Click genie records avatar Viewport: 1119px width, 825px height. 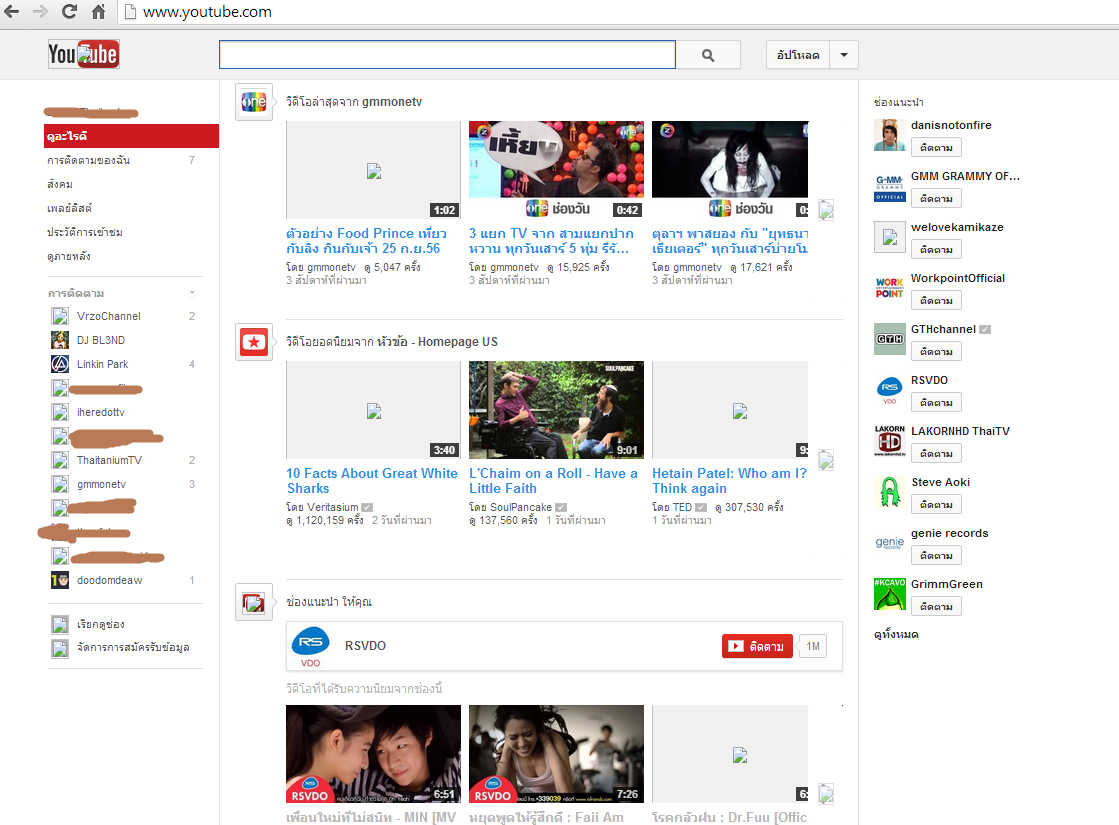890,544
